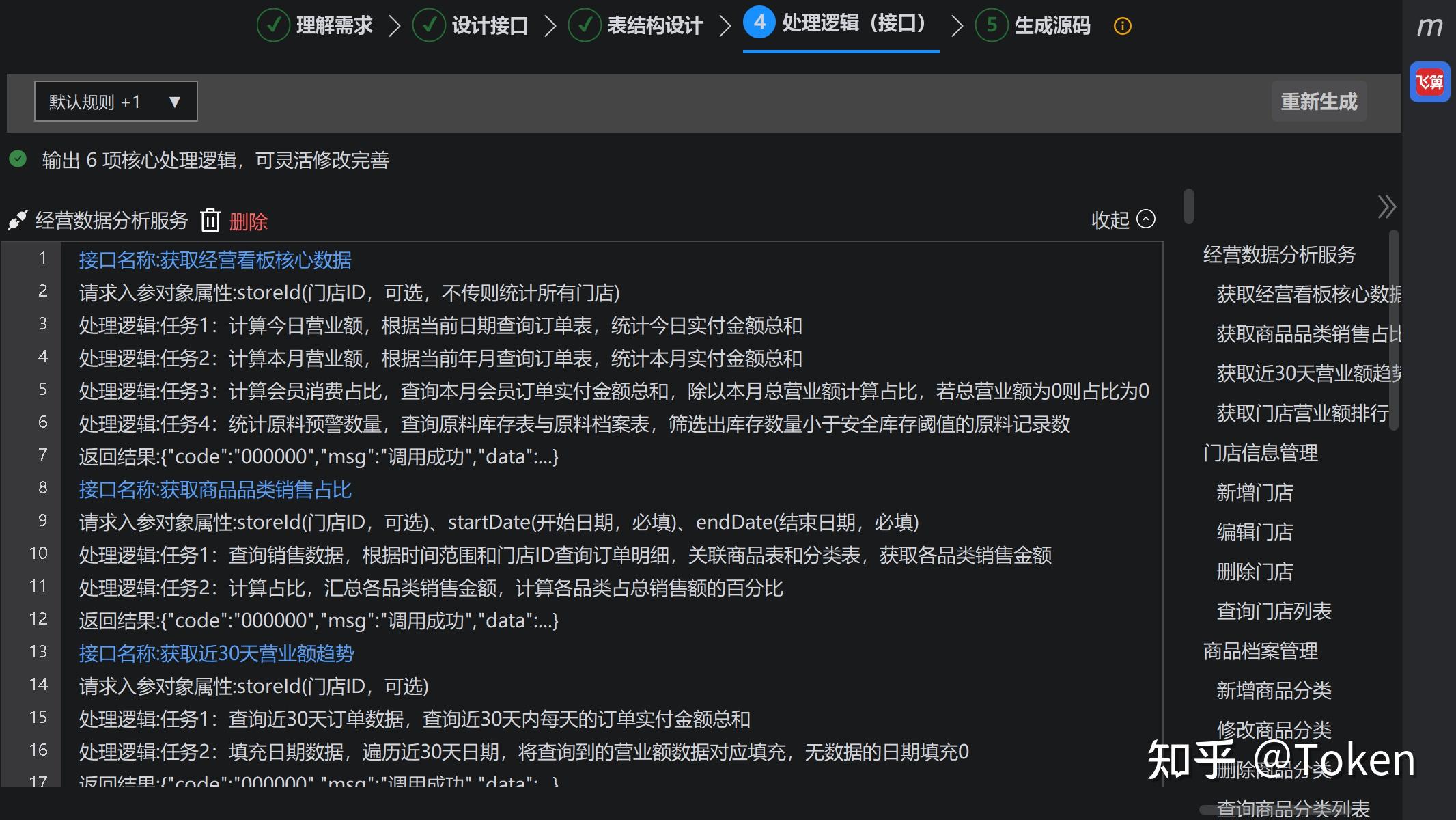Viewport: 1456px width, 820px height.
Task: Select 门店信息管理 in the outline
Action: click(1260, 452)
